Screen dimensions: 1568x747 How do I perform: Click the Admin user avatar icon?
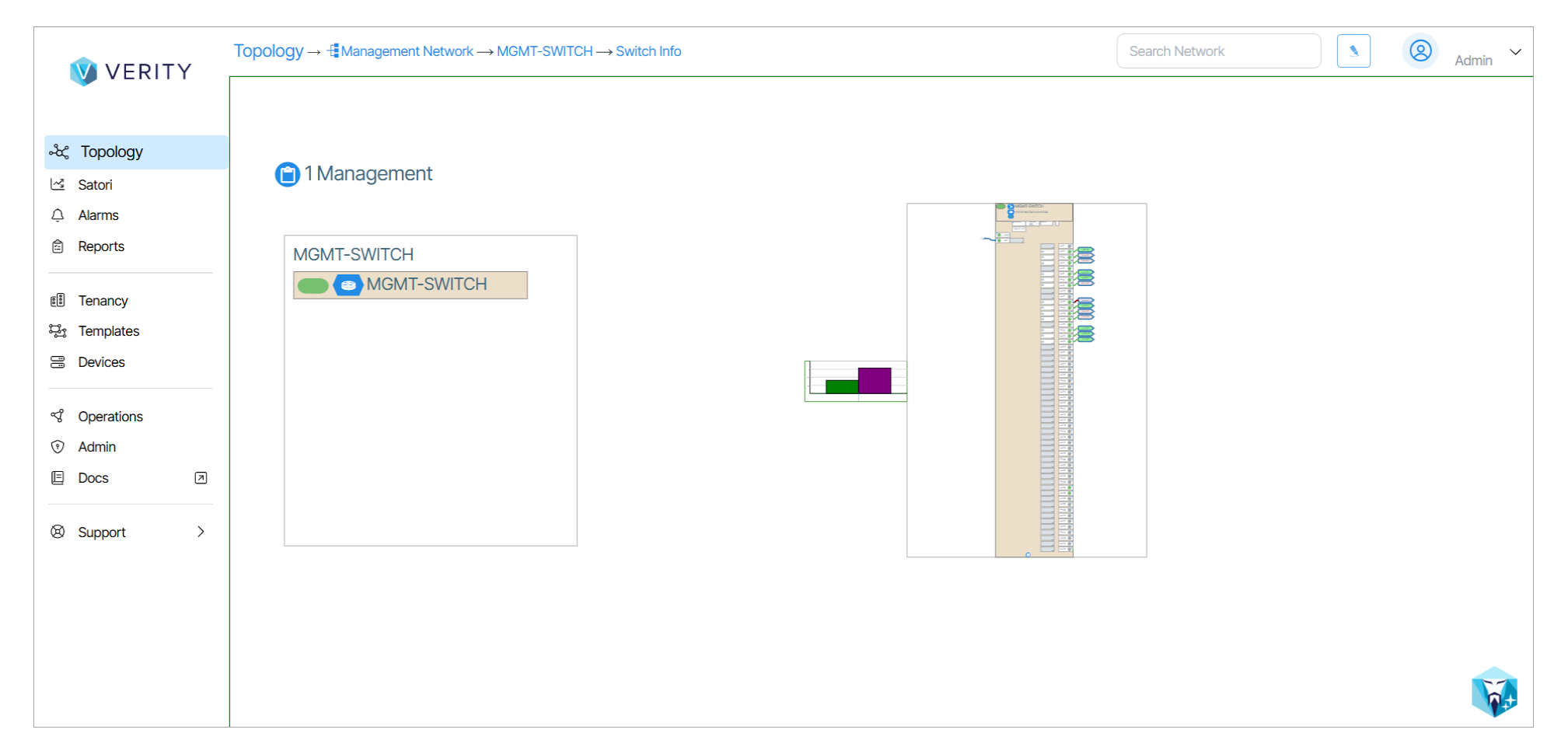coord(1420,51)
